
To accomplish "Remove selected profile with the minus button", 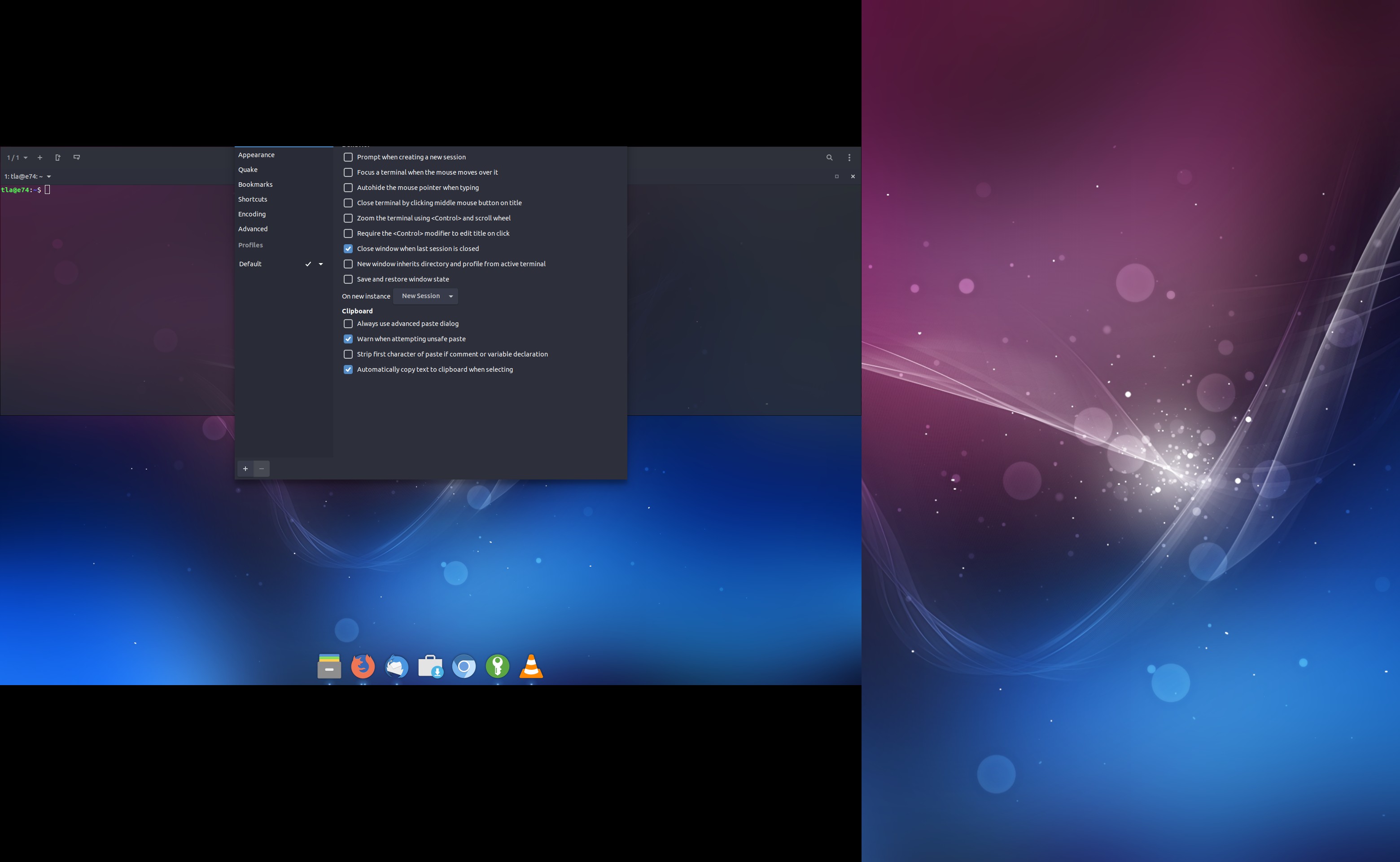I will (261, 468).
